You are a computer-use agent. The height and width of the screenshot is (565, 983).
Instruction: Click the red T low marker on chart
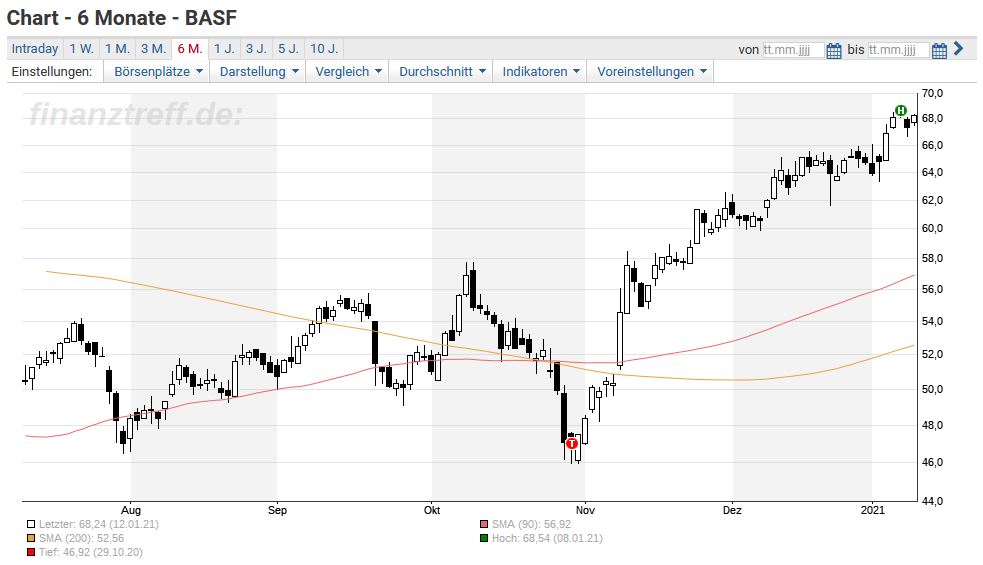pos(572,443)
